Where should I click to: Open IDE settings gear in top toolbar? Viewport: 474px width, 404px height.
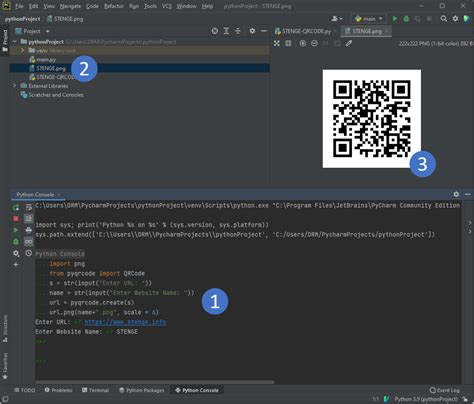coord(455,19)
